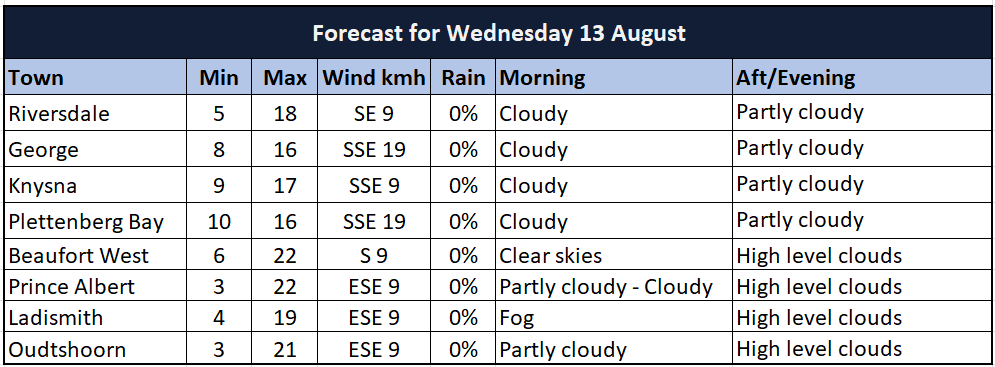The width and height of the screenshot is (995, 367).
Task: Click the forecast title for Wednesday 13 August
Action: coord(499,32)
